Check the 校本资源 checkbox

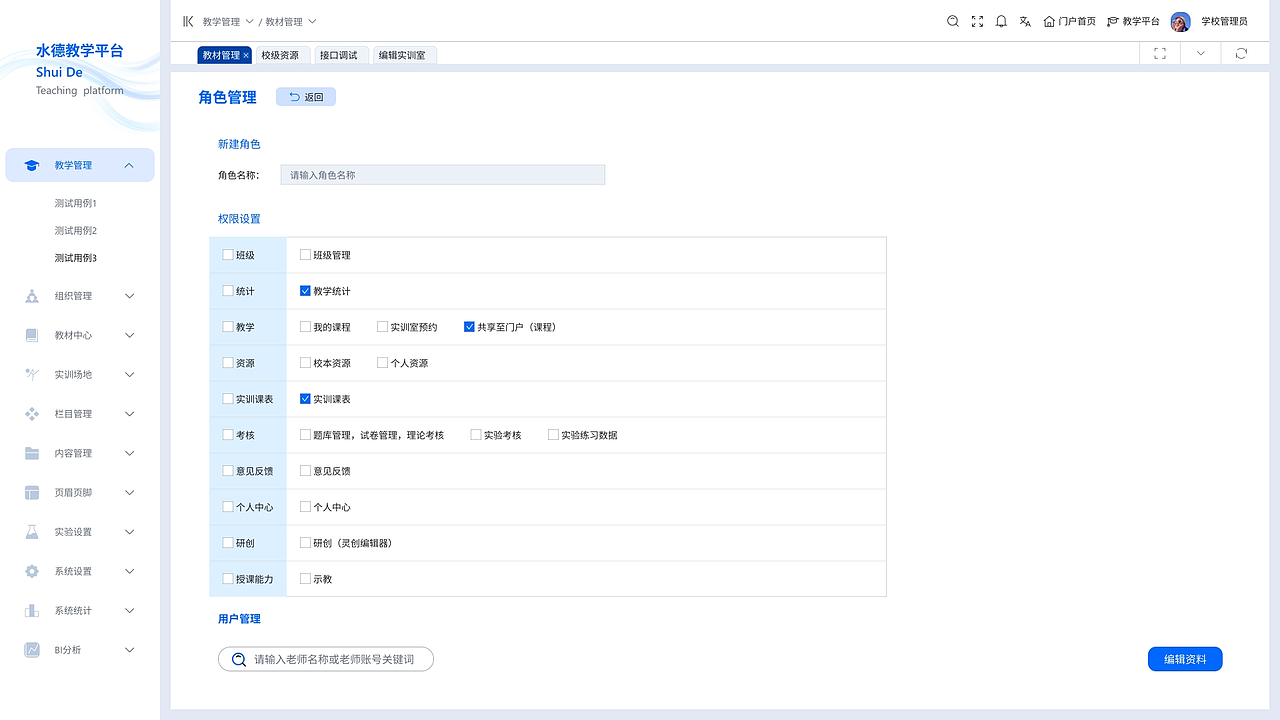click(305, 362)
